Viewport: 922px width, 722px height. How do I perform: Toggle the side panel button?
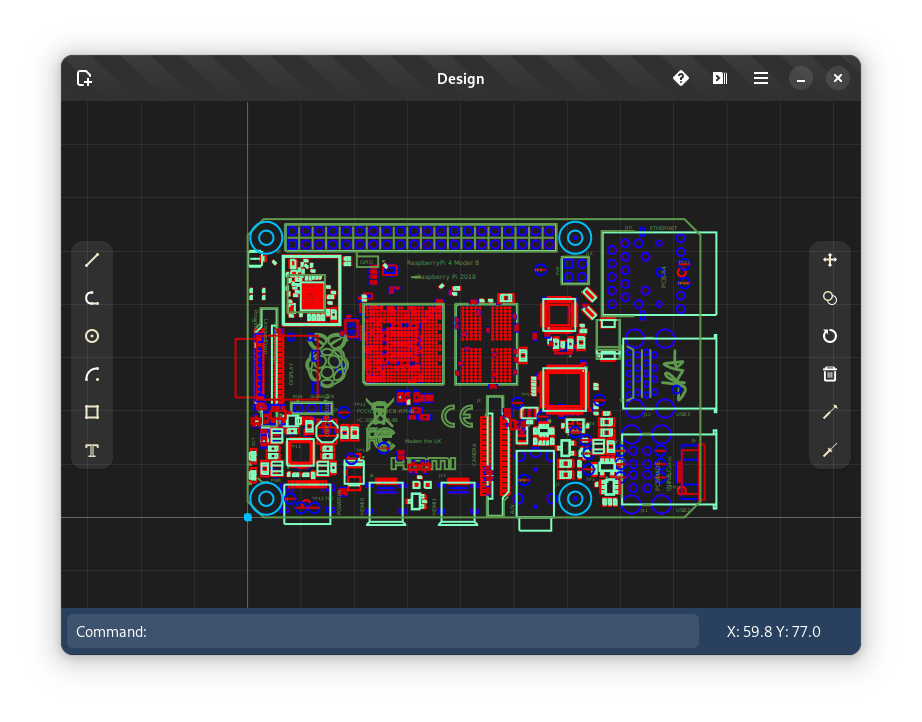point(720,78)
